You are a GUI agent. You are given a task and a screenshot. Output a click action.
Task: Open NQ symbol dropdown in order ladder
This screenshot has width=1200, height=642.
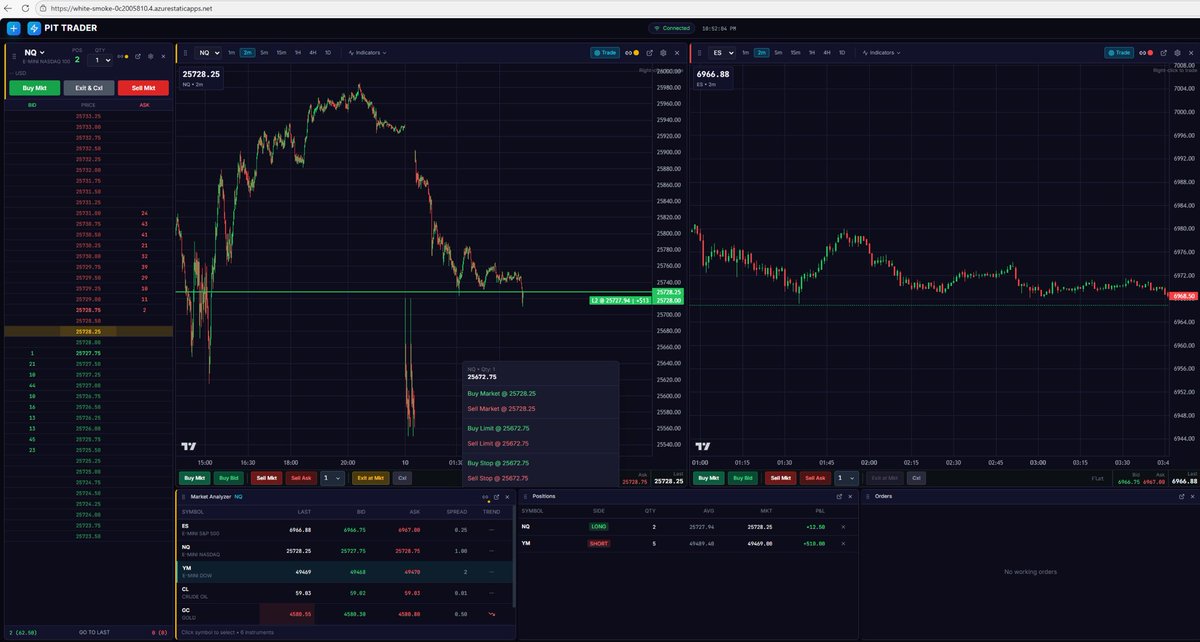coord(35,53)
